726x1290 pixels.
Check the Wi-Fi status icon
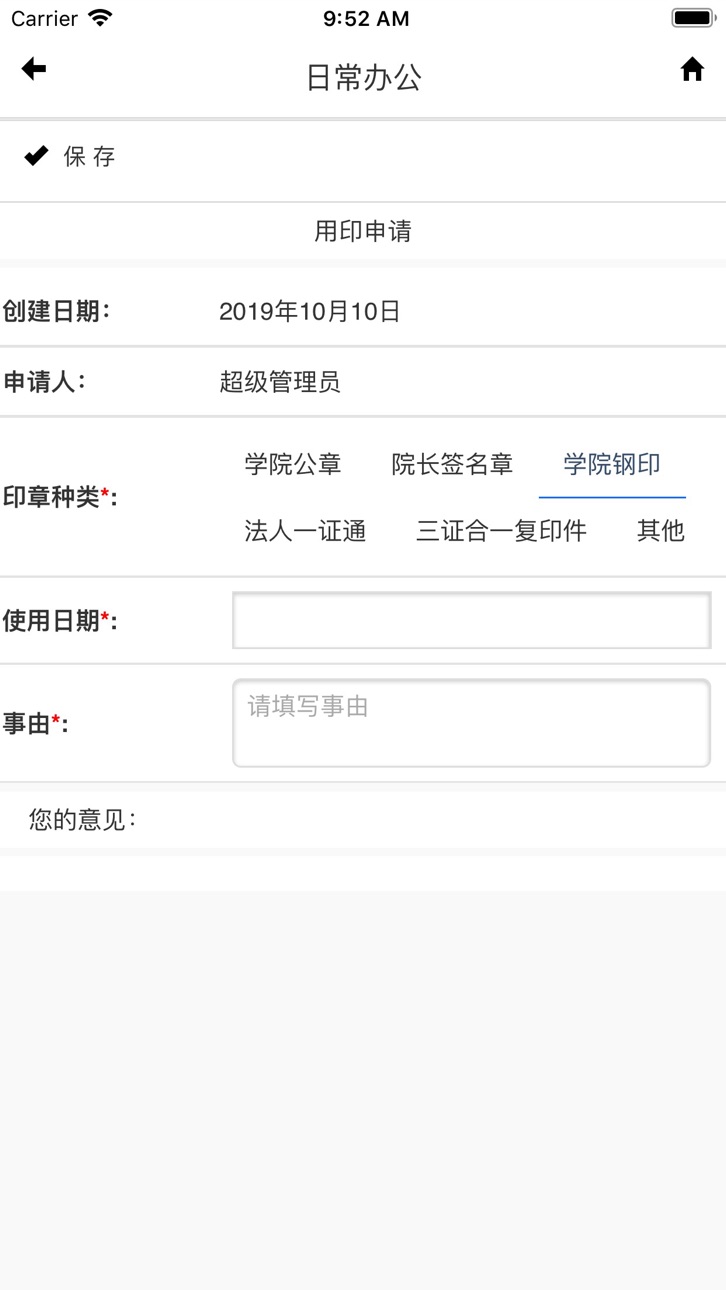pyautogui.click(x=100, y=18)
